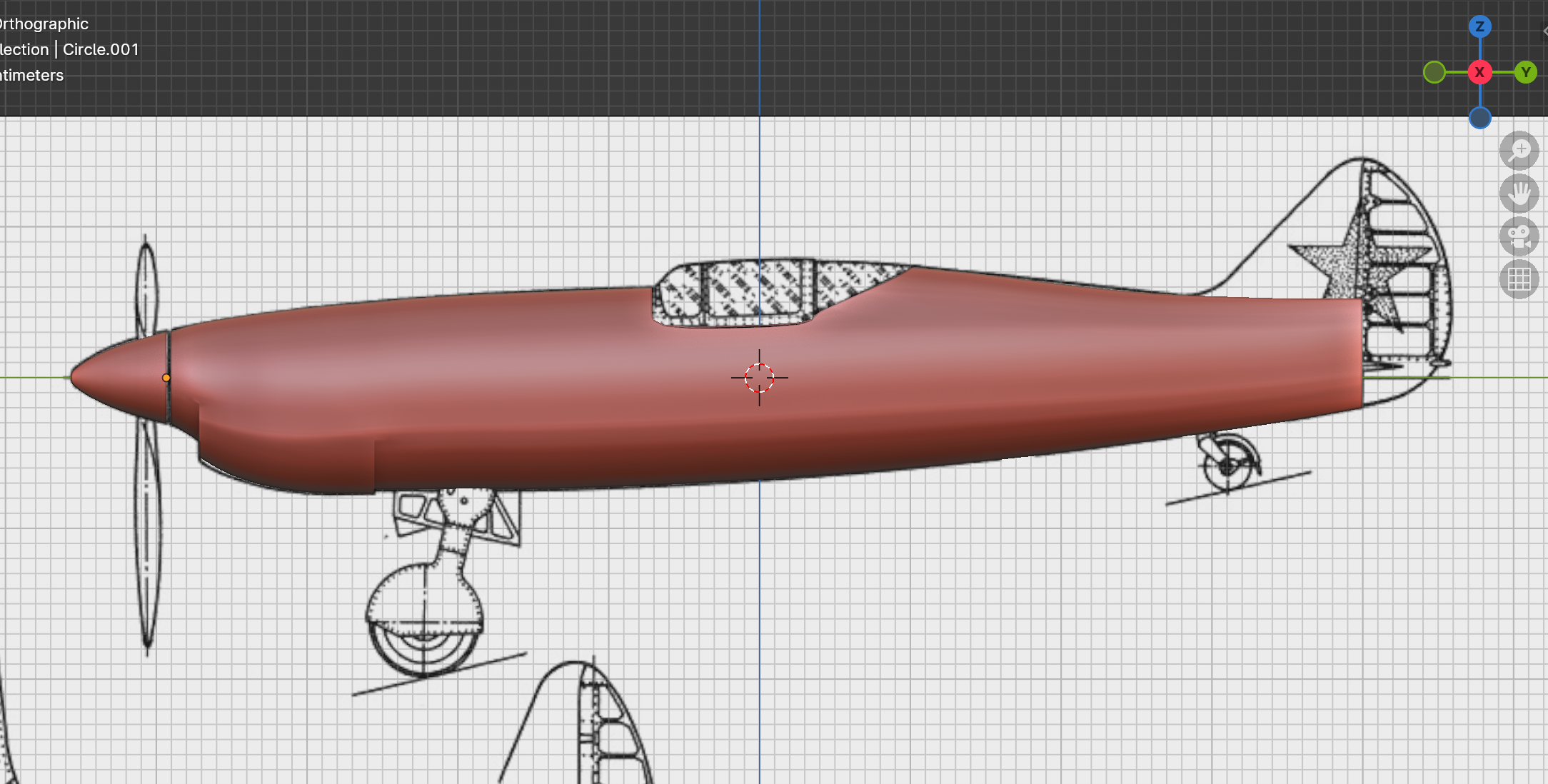This screenshot has height=784, width=1548.
Task: Click the orange origin point on nose
Action: click(x=166, y=378)
